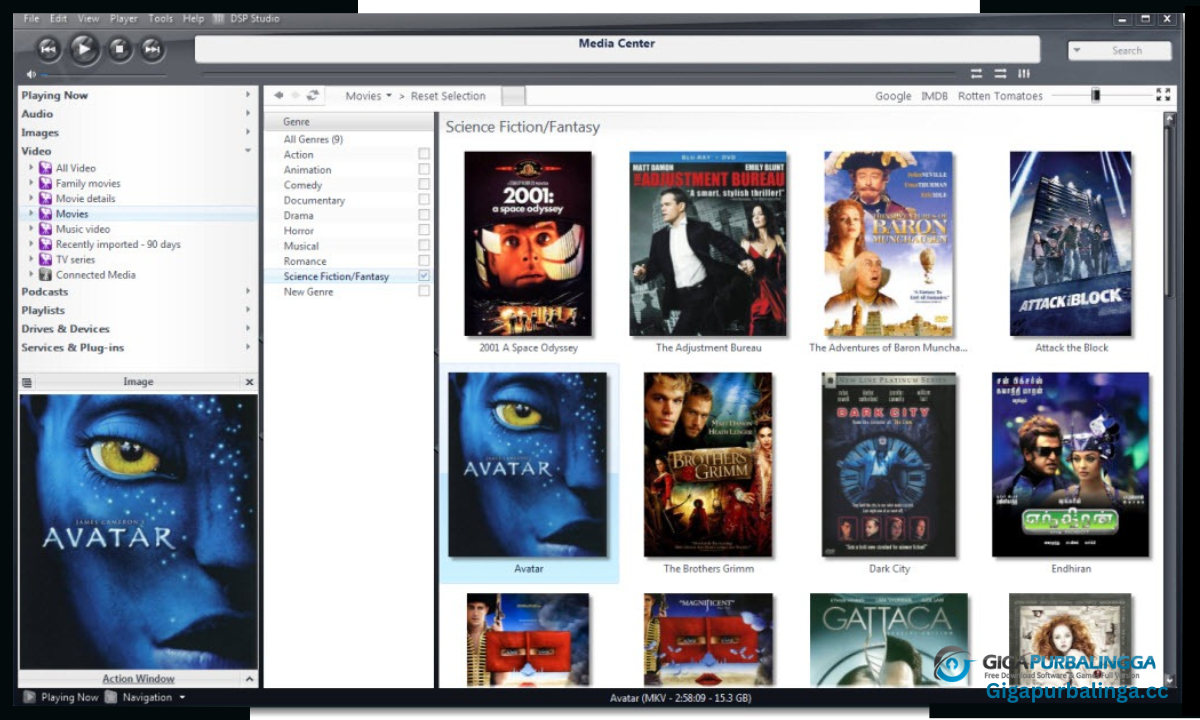Viewport: 1200px width, 720px height.
Task: Open the equalizer sliders icon
Action: tap(1024, 73)
